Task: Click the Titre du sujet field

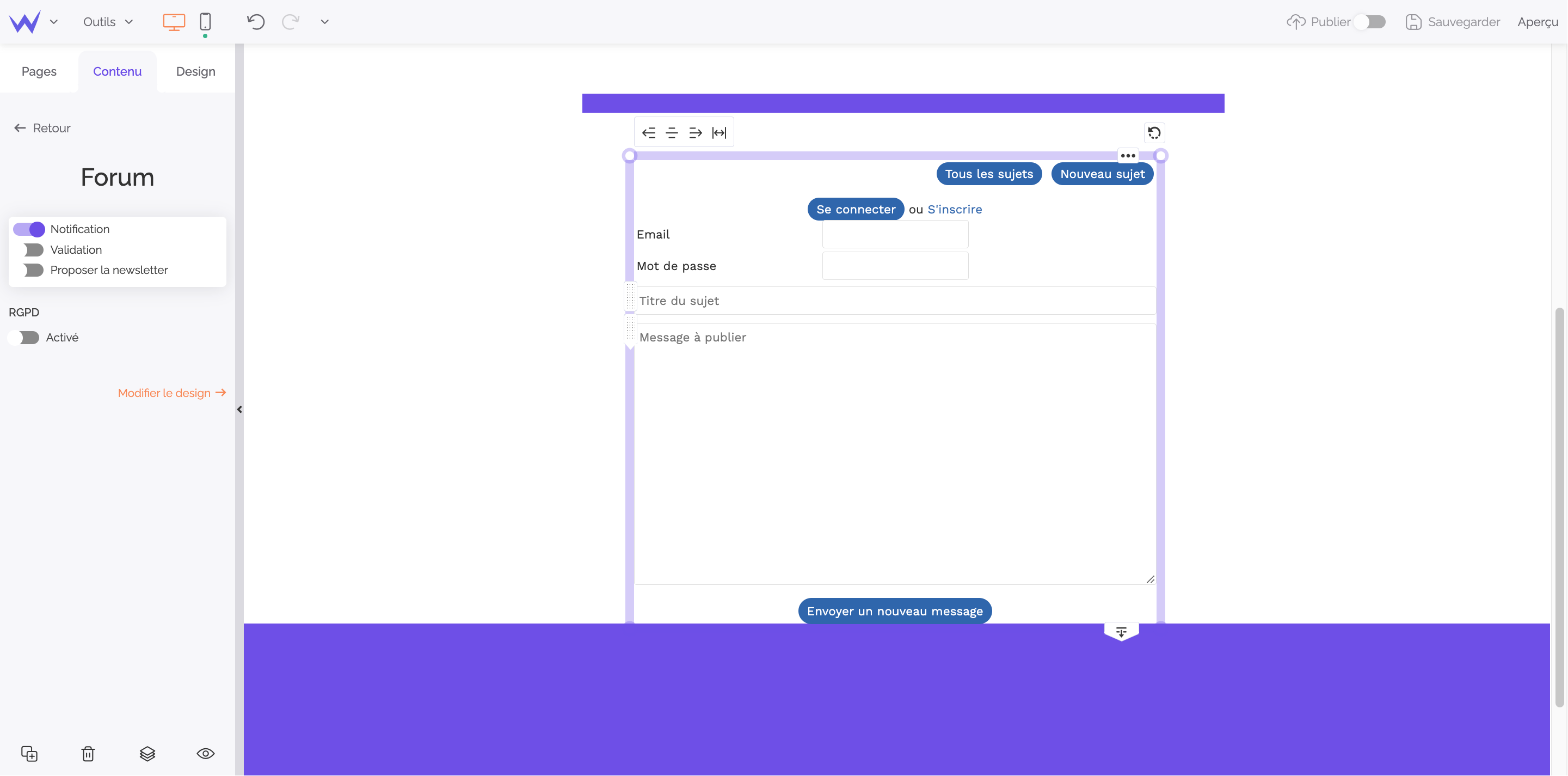Action: (x=895, y=301)
